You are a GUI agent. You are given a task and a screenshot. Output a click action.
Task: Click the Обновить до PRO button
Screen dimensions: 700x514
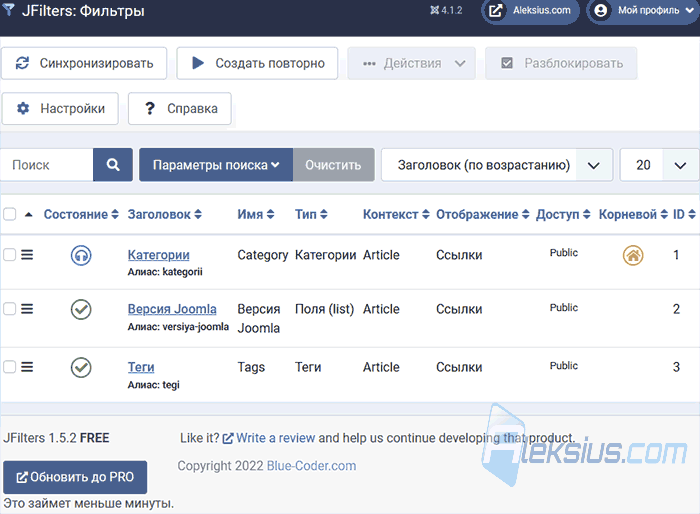coord(75,477)
